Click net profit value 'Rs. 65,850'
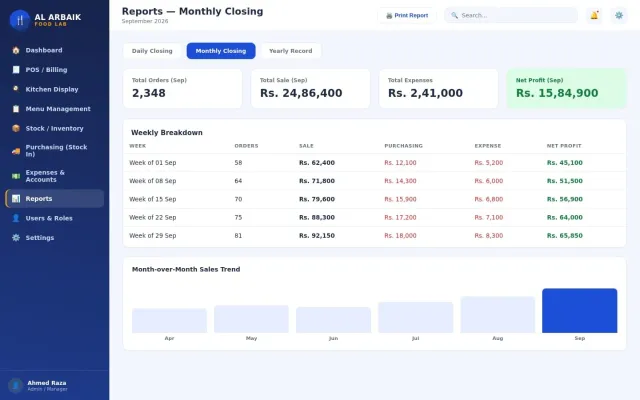The image size is (640, 400). click(565, 236)
